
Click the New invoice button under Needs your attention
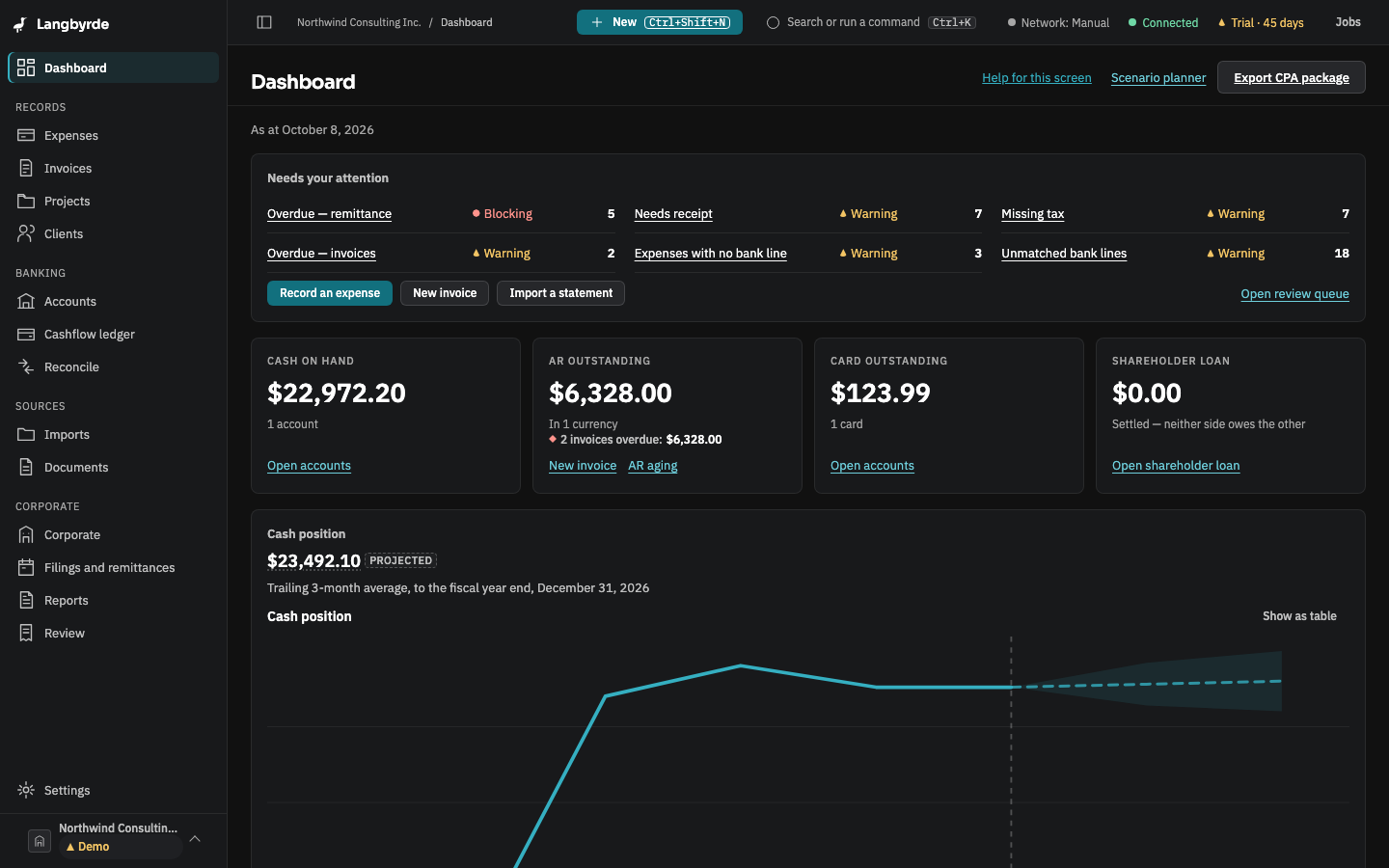[445, 293]
